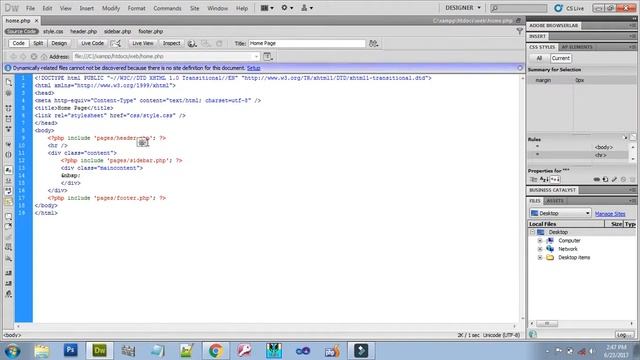Switch to Design view

59,43
